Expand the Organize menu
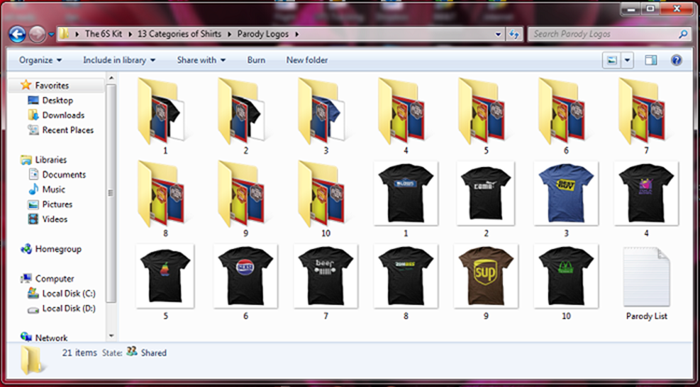The width and height of the screenshot is (700, 387). click(x=40, y=60)
